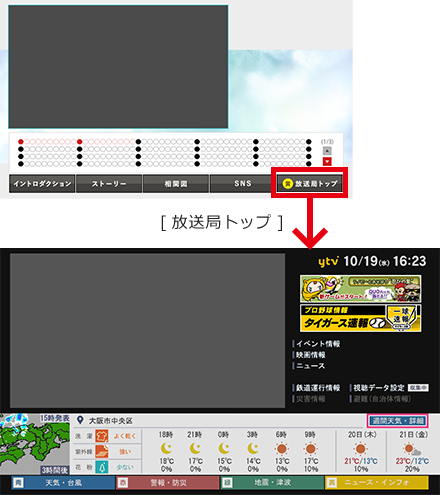The width and height of the screenshot is (440, 495).
Task: Open the SNS button
Action: (x=243, y=184)
